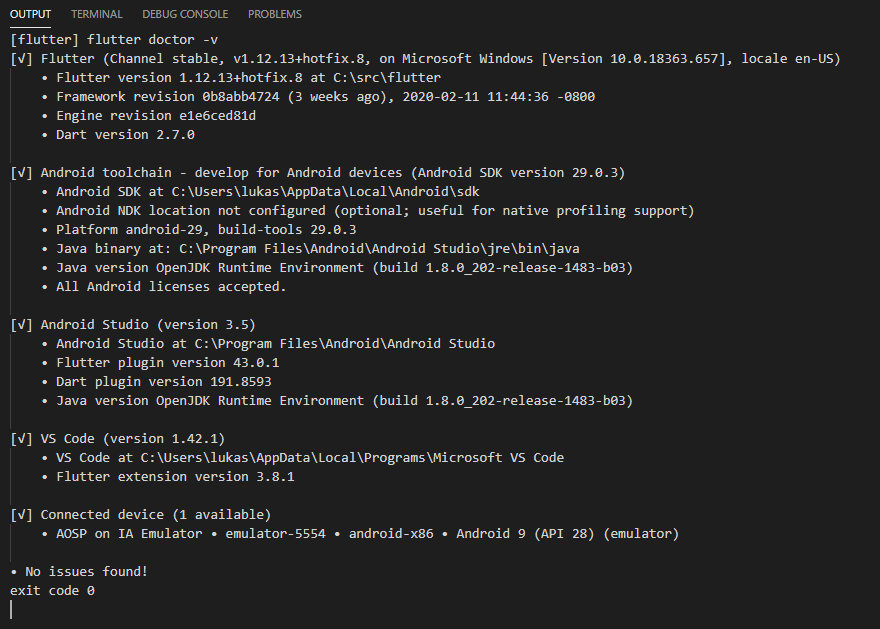This screenshot has width=880, height=629.
Task: Click the Android SDK path line
Action: coord(275,192)
